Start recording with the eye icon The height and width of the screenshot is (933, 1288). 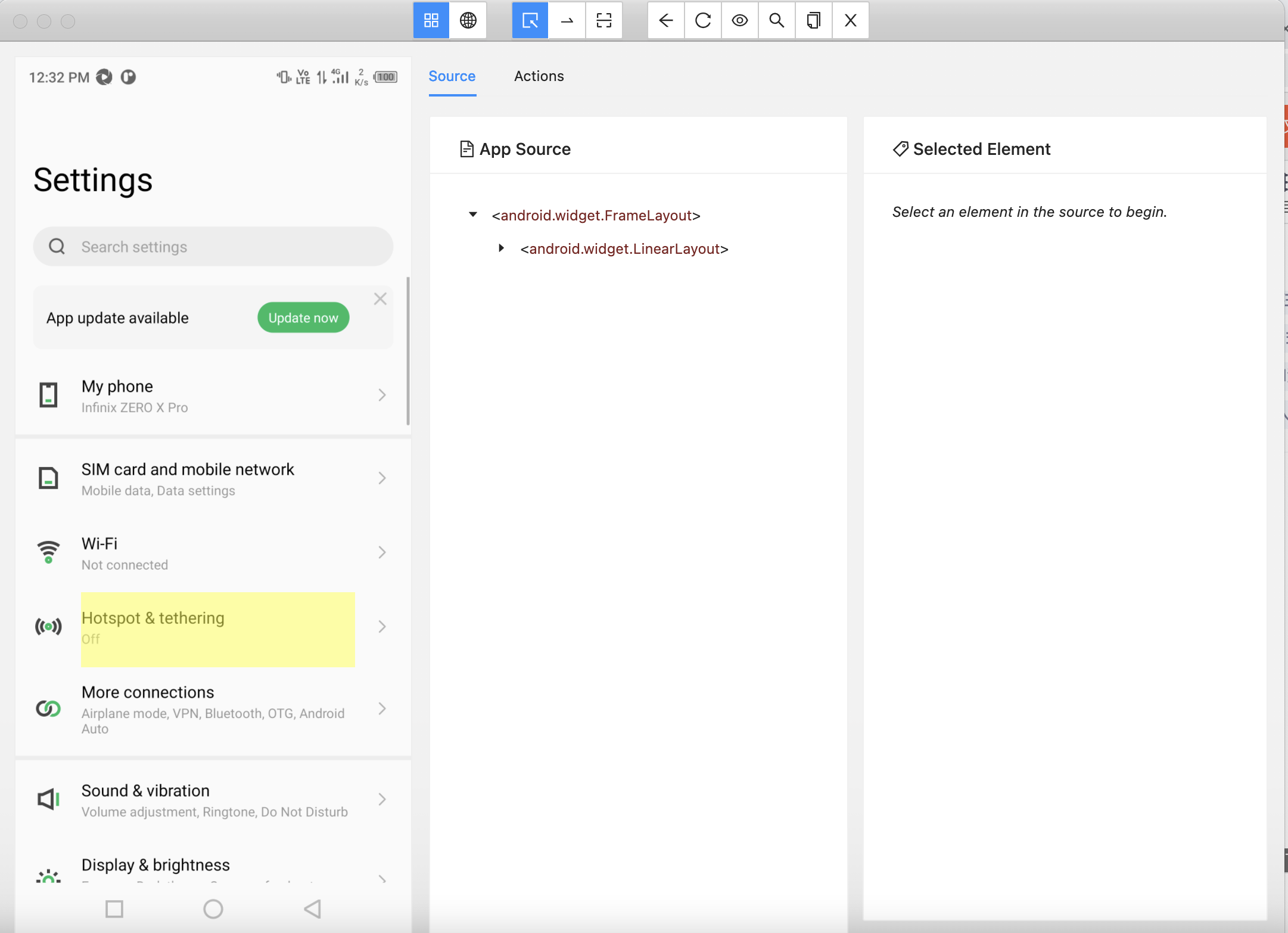click(x=740, y=21)
